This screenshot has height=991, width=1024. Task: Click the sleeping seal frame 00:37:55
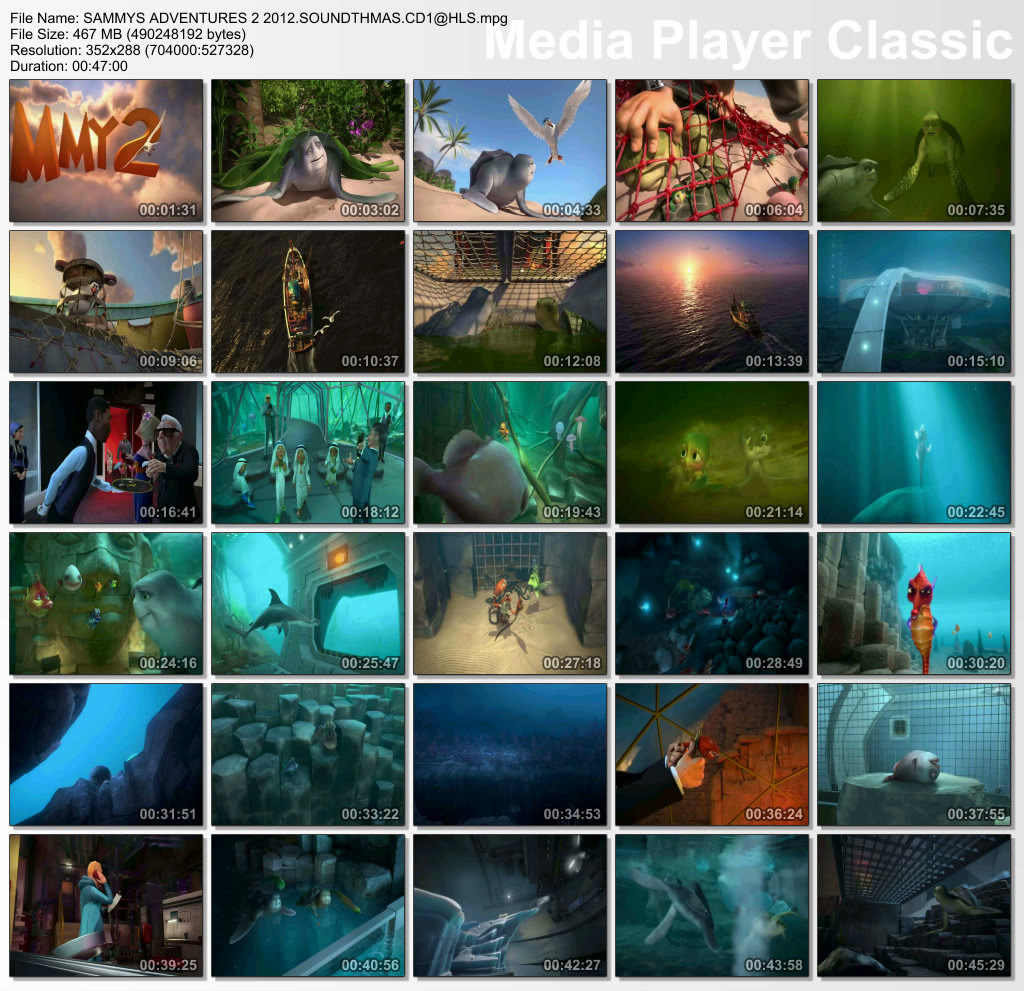[914, 754]
